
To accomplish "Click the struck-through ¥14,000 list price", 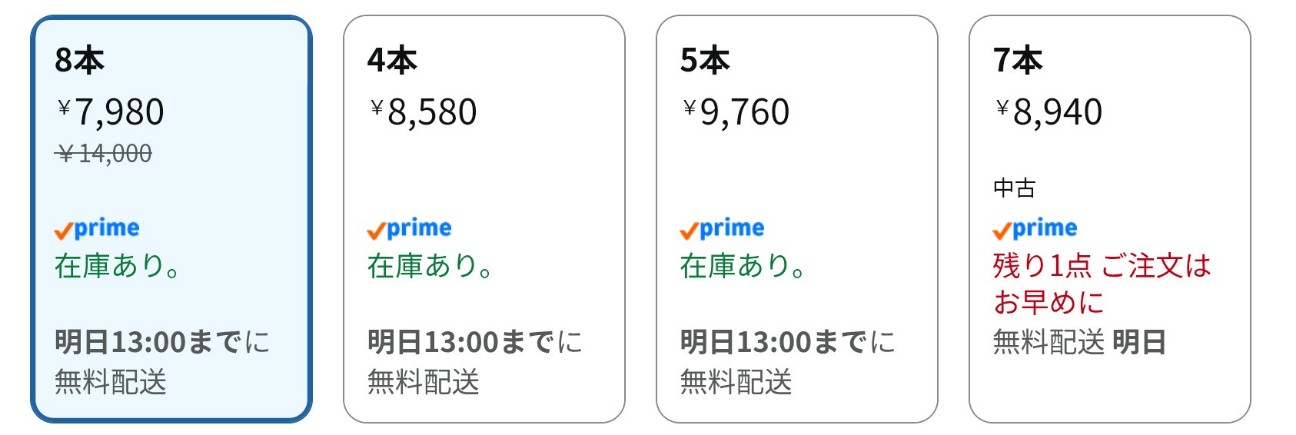I will click(x=104, y=154).
